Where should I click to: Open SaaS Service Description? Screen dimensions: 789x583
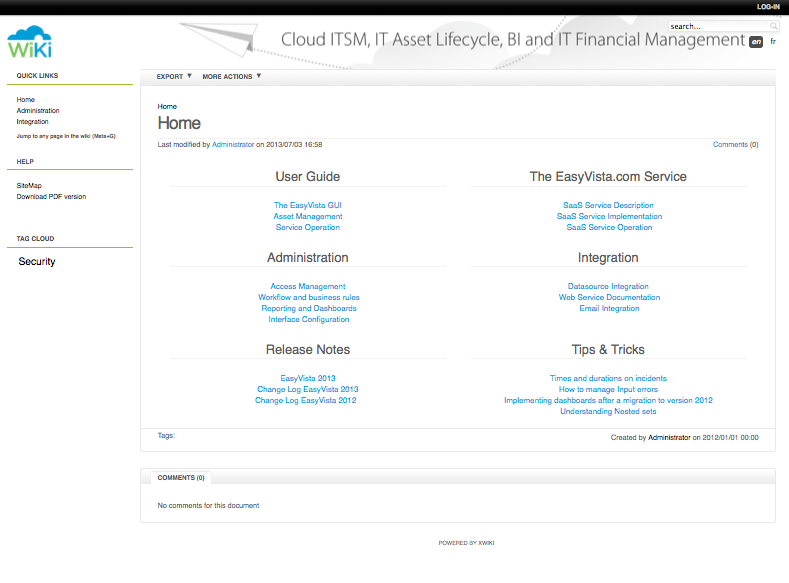[608, 205]
